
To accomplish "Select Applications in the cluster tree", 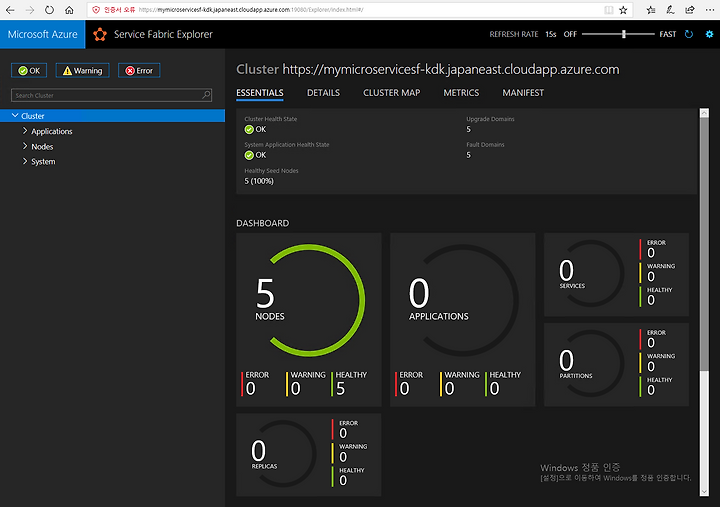I will click(52, 131).
